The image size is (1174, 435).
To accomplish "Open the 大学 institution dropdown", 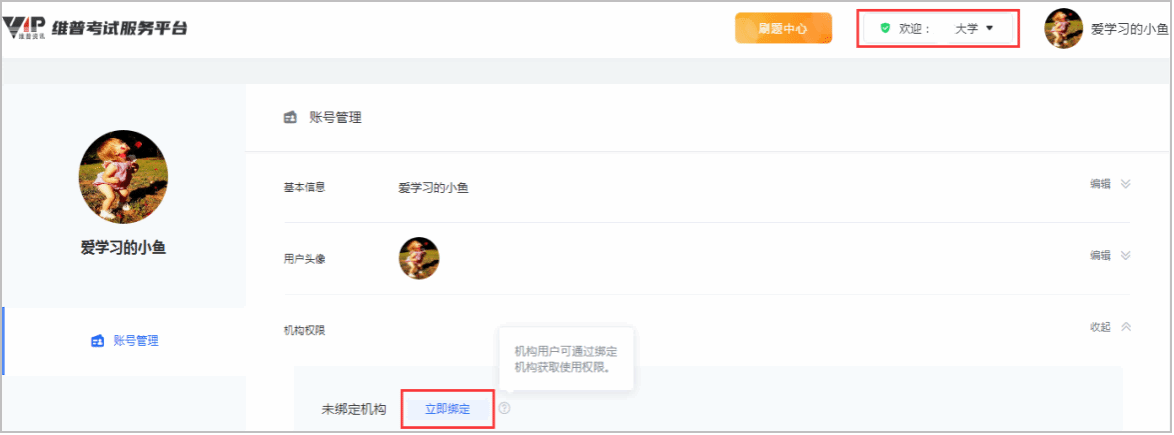I will point(975,29).
